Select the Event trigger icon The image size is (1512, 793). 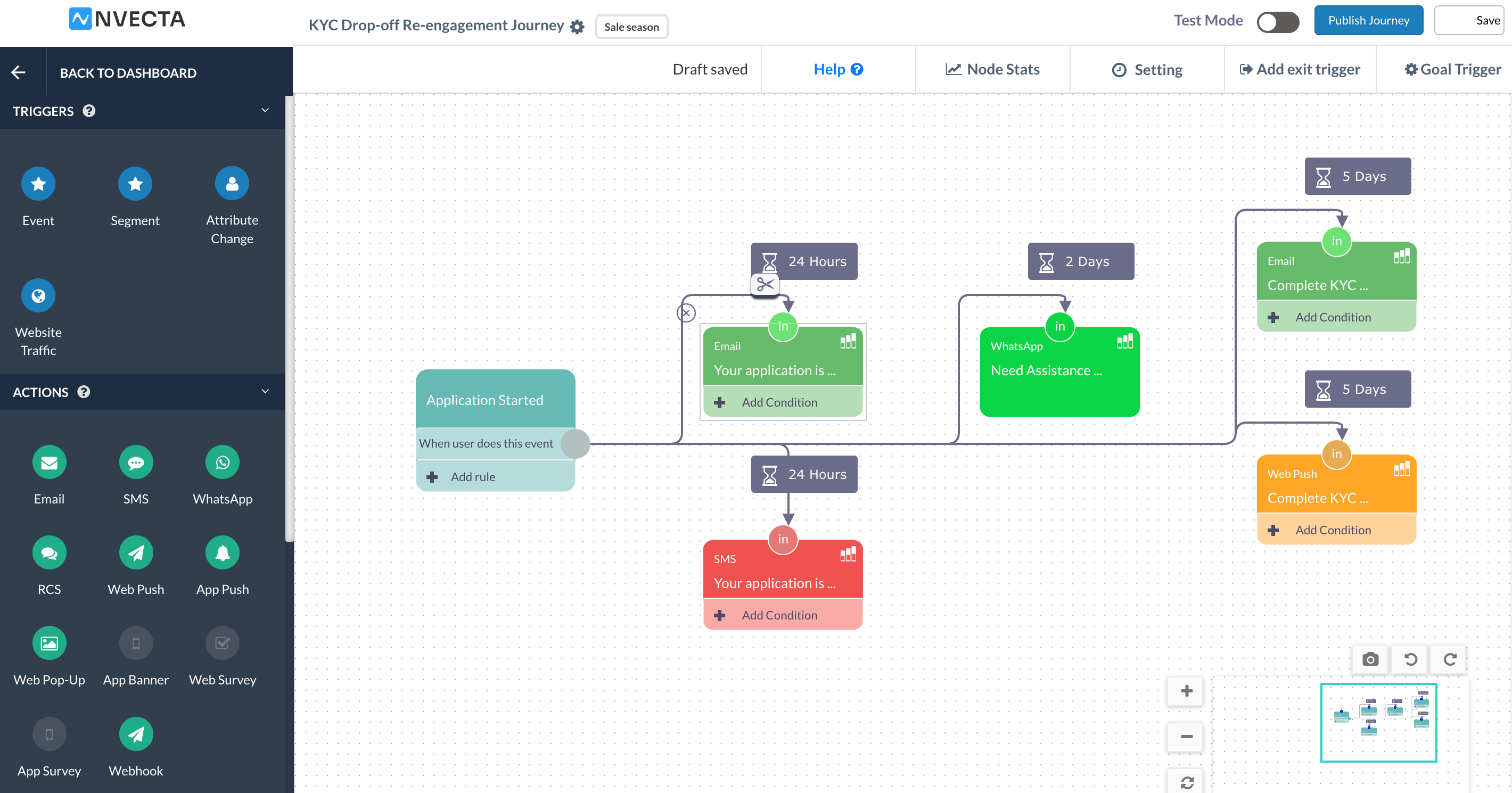click(38, 184)
